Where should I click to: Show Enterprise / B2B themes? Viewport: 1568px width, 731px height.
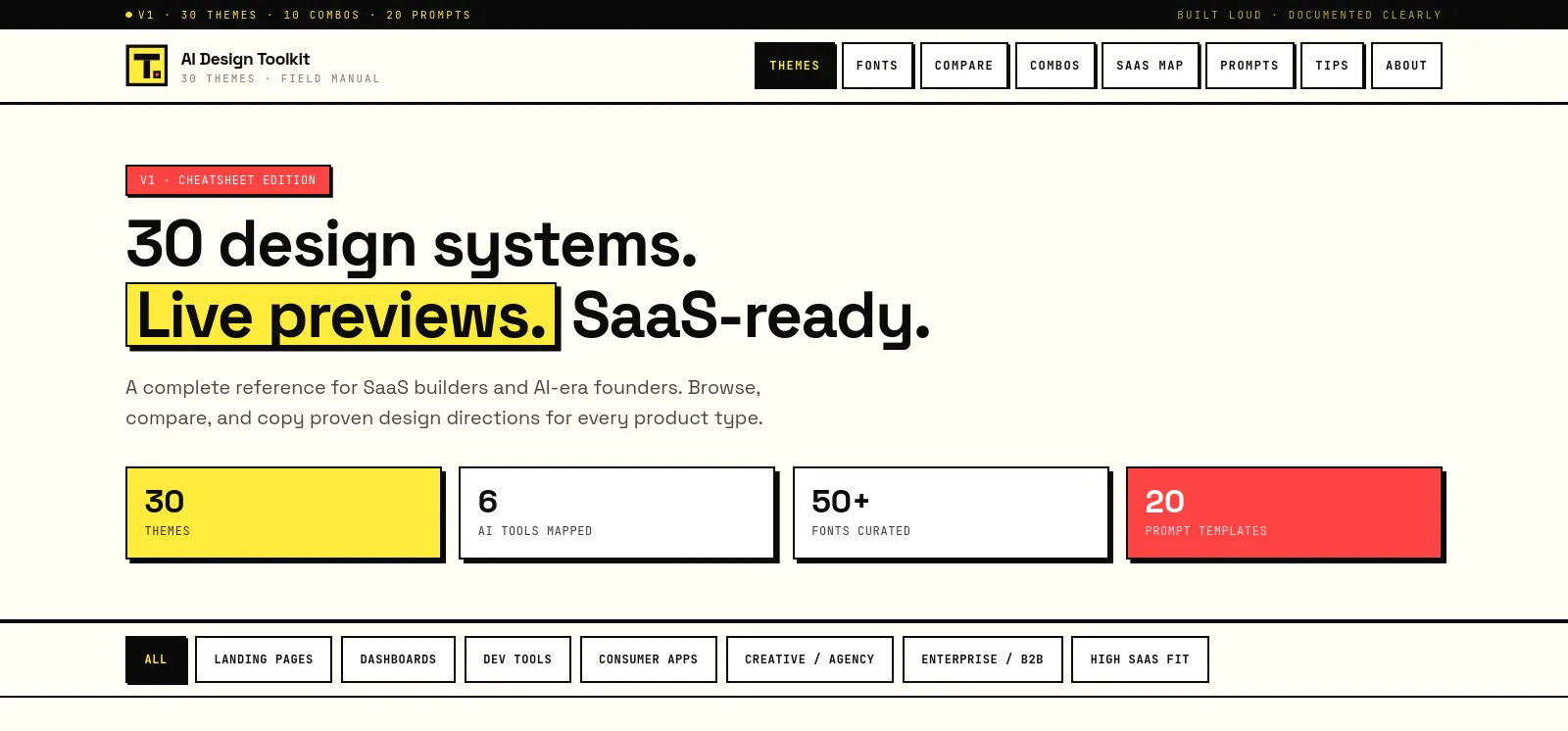(x=982, y=659)
